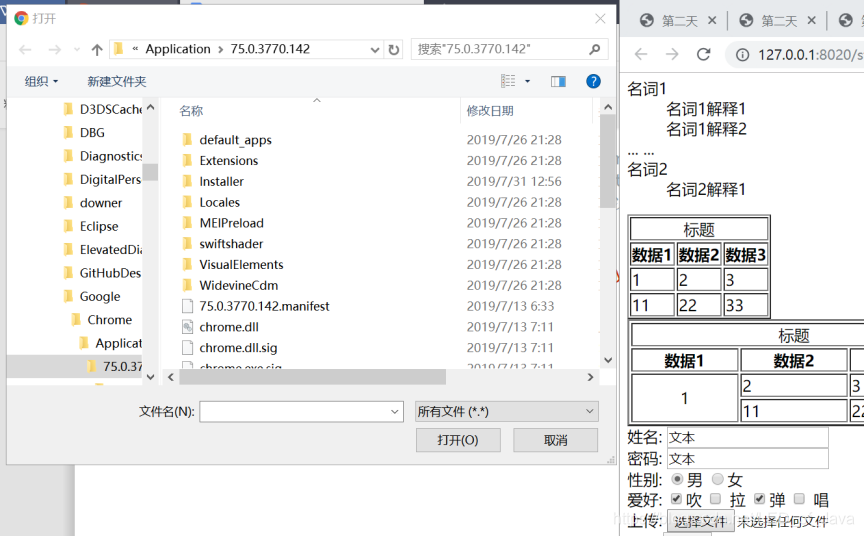Uncheck the 吹 hobby checkbox
Screen dimensions: 864x537
tap(677, 499)
